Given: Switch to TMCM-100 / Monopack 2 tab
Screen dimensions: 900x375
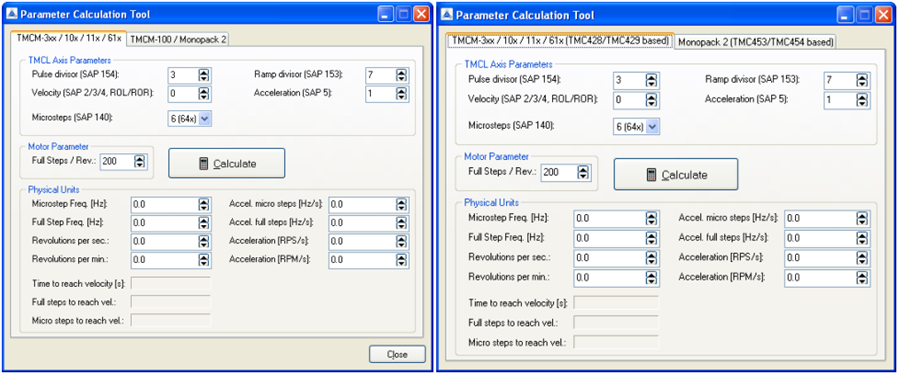Looking at the screenshot, I should tap(178, 39).
